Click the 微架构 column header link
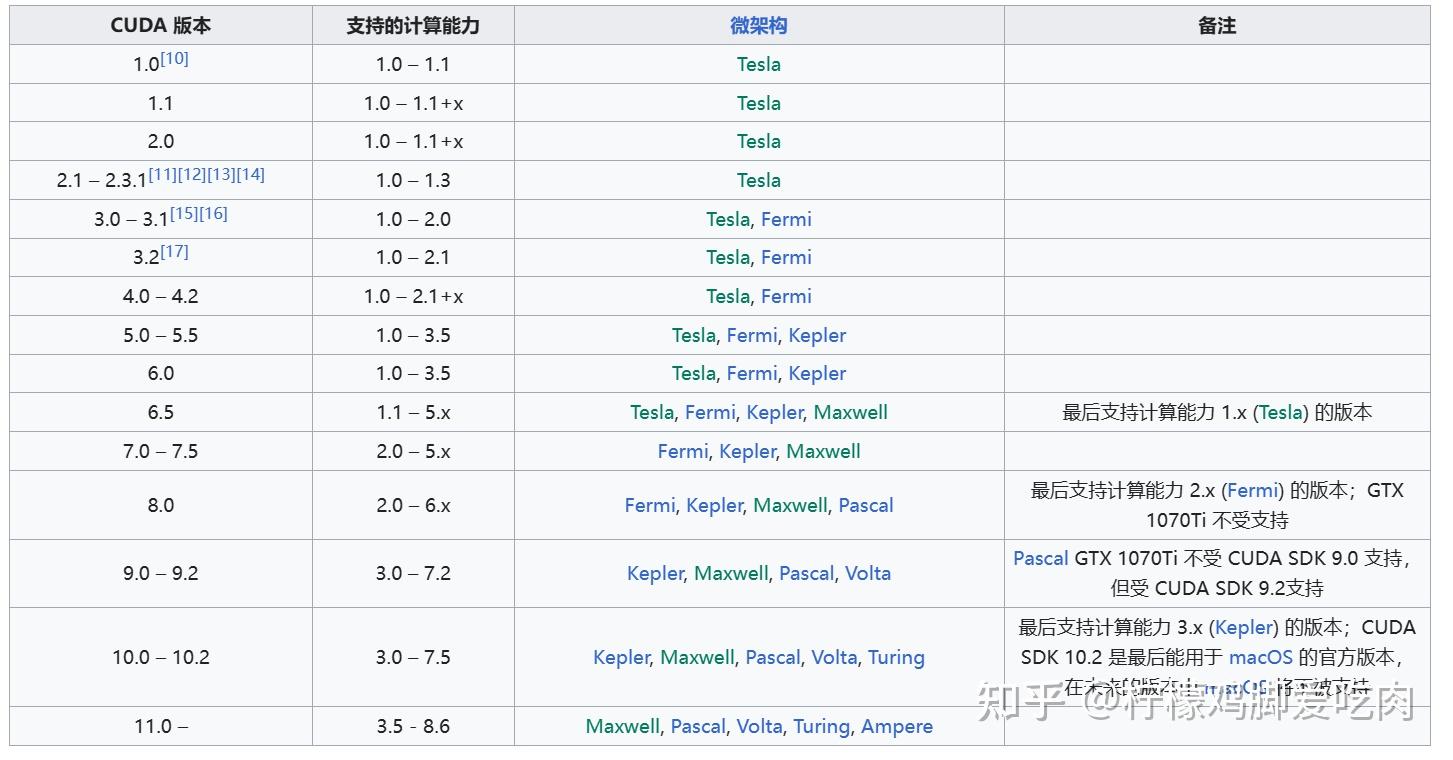The image size is (1453, 760). coord(758,26)
